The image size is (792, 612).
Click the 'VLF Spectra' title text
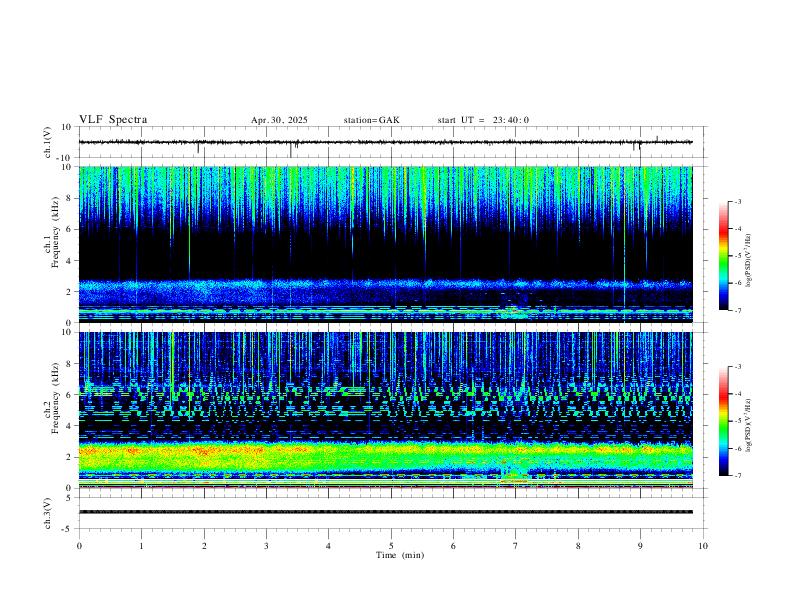113,120
